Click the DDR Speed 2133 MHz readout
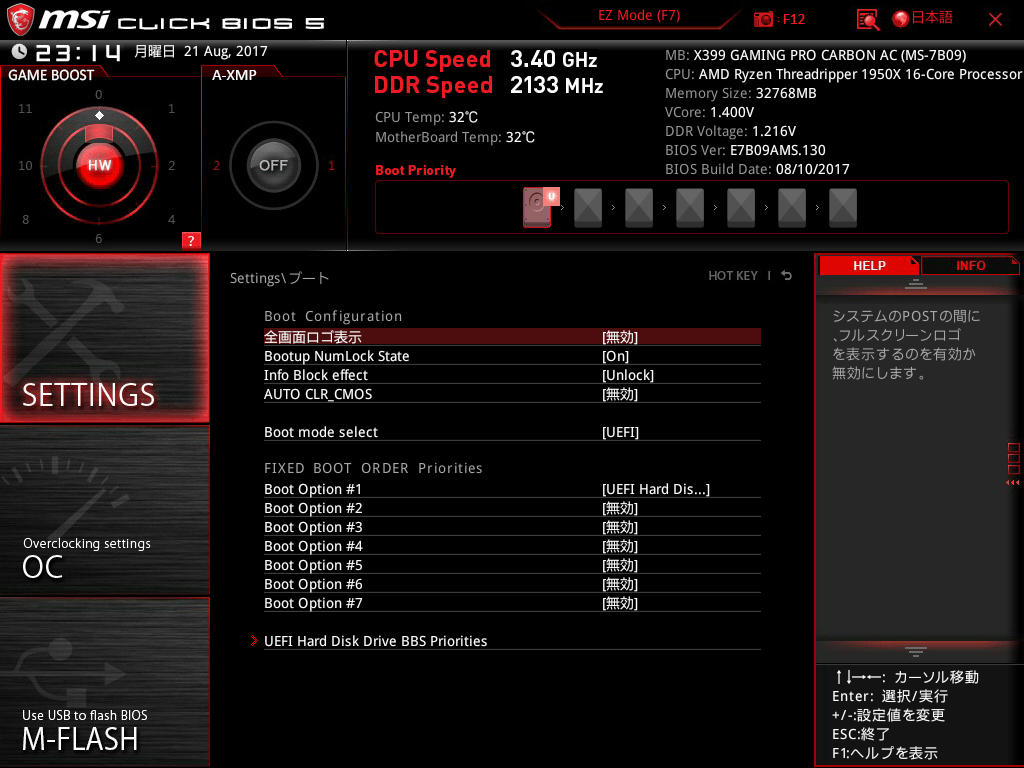 click(488, 86)
